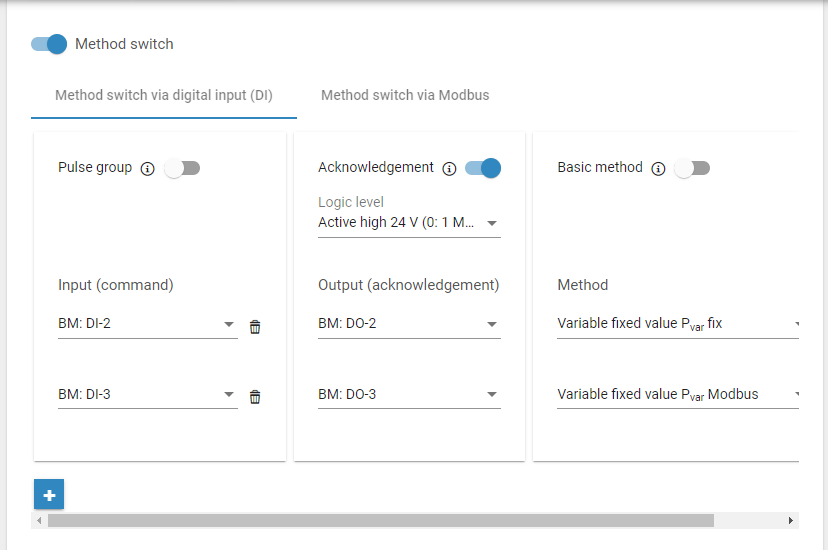828x550 pixels.
Task: Delete the BM: DI-3 input row
Action: click(x=255, y=397)
